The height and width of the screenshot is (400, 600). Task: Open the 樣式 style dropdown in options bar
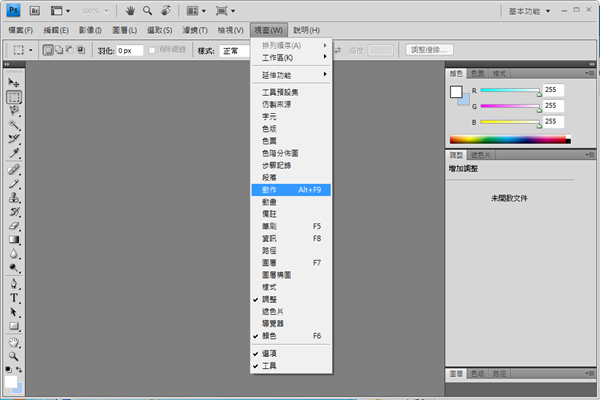pos(237,50)
